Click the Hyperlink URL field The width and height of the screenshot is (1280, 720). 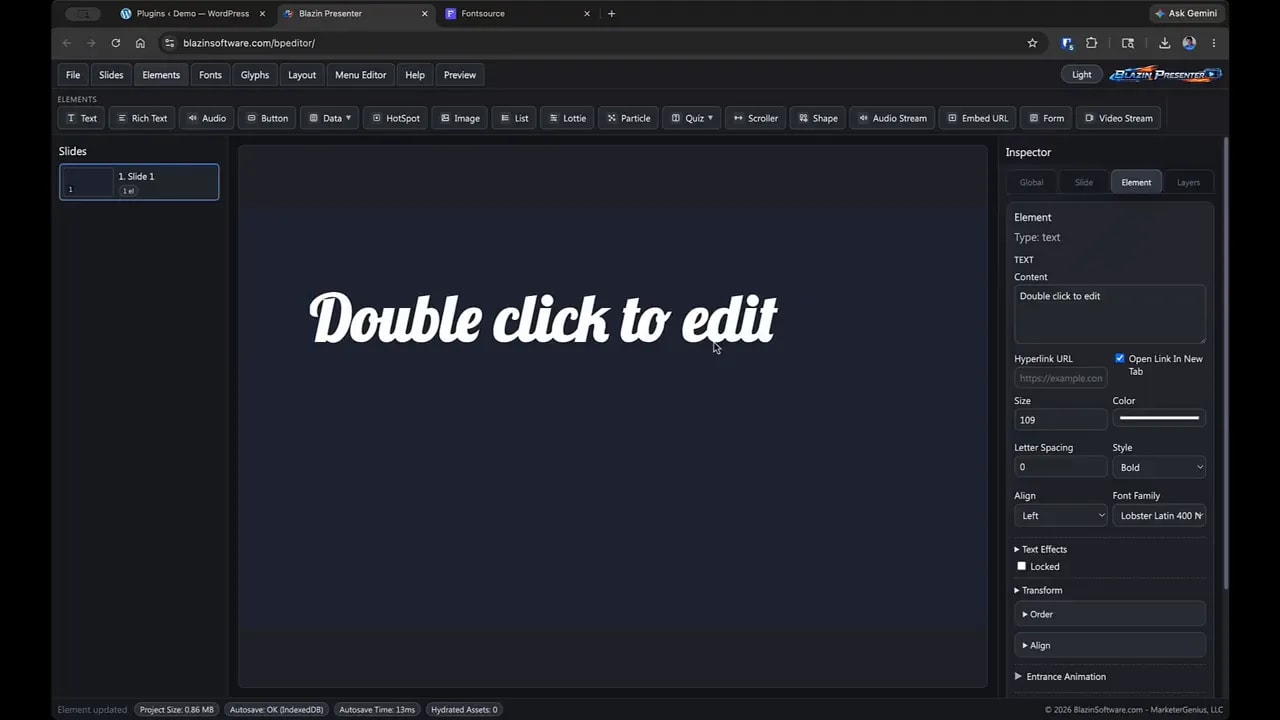click(1060, 378)
